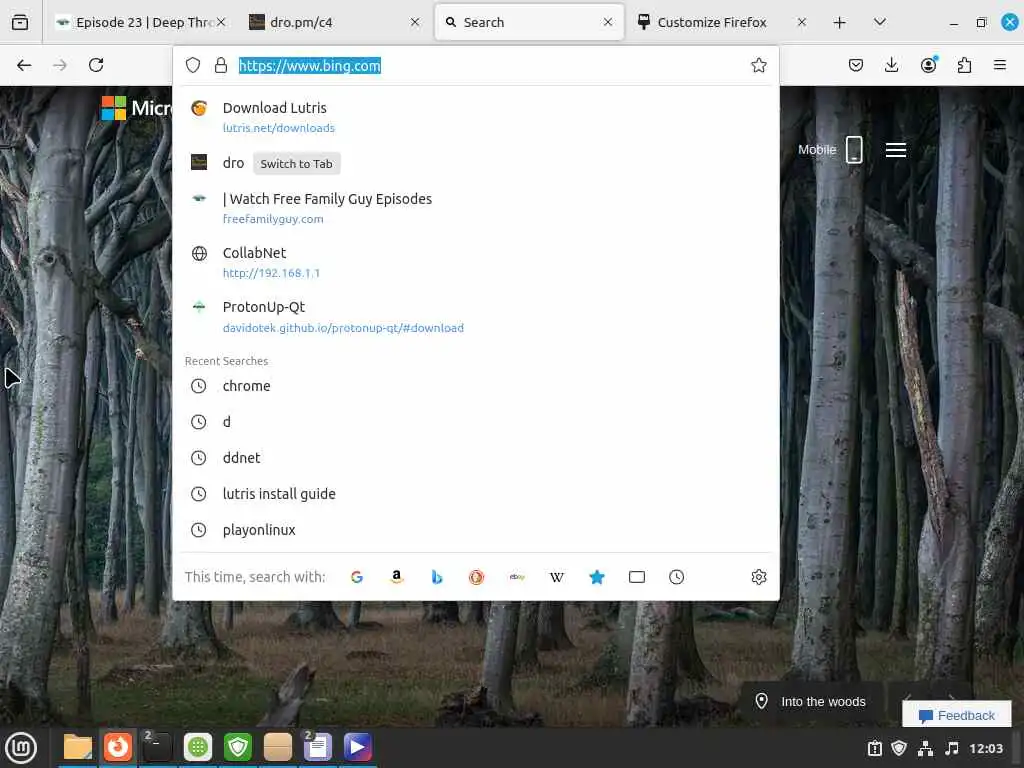The image size is (1024, 768).
Task: Click the 12:03 clock in the panel
Action: 985,748
